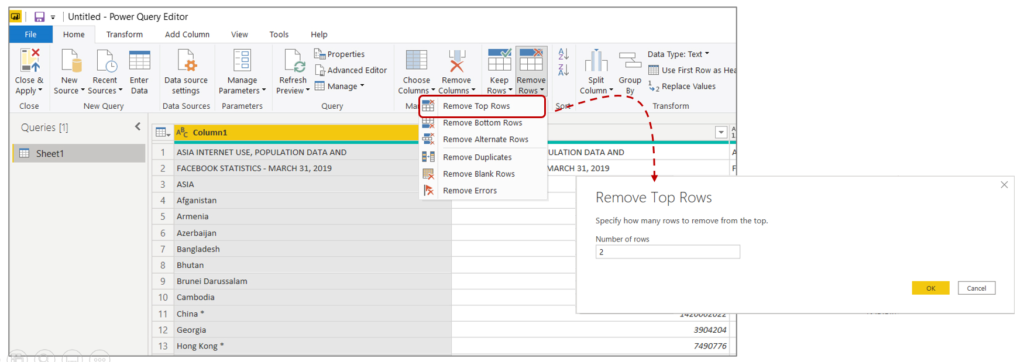Click the sort ascending A-Z icon
The height and width of the screenshot is (362, 1024).
(x=564, y=54)
